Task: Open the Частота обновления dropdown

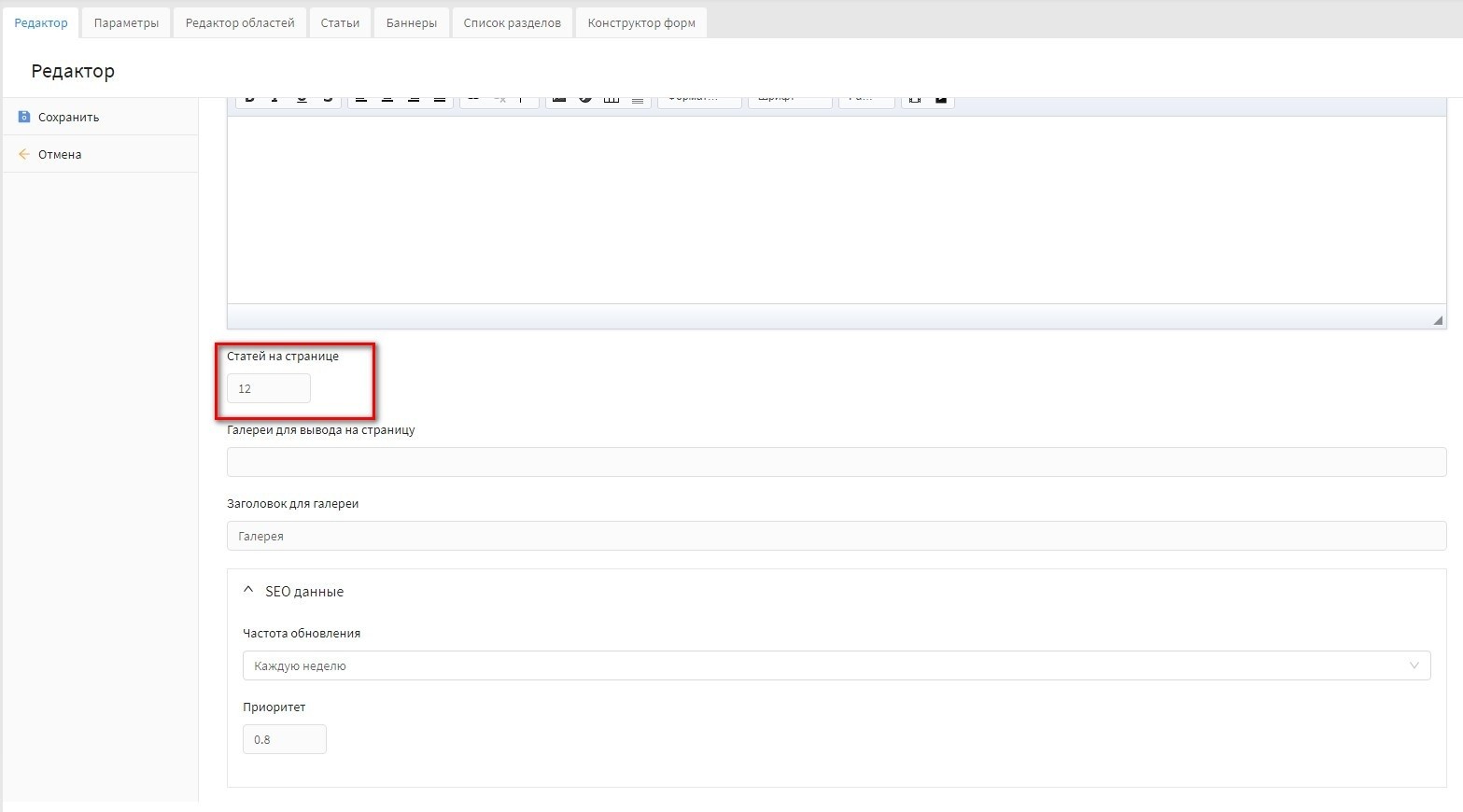Action: pyautogui.click(x=836, y=665)
